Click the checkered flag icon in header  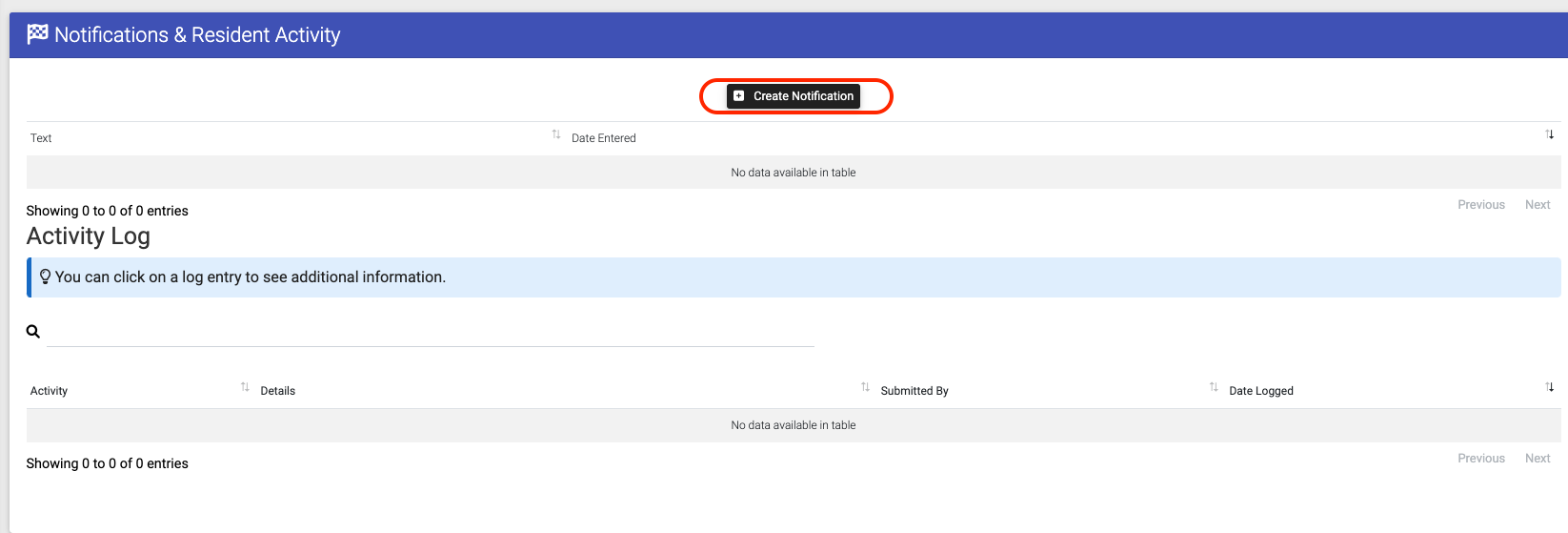[x=37, y=34]
